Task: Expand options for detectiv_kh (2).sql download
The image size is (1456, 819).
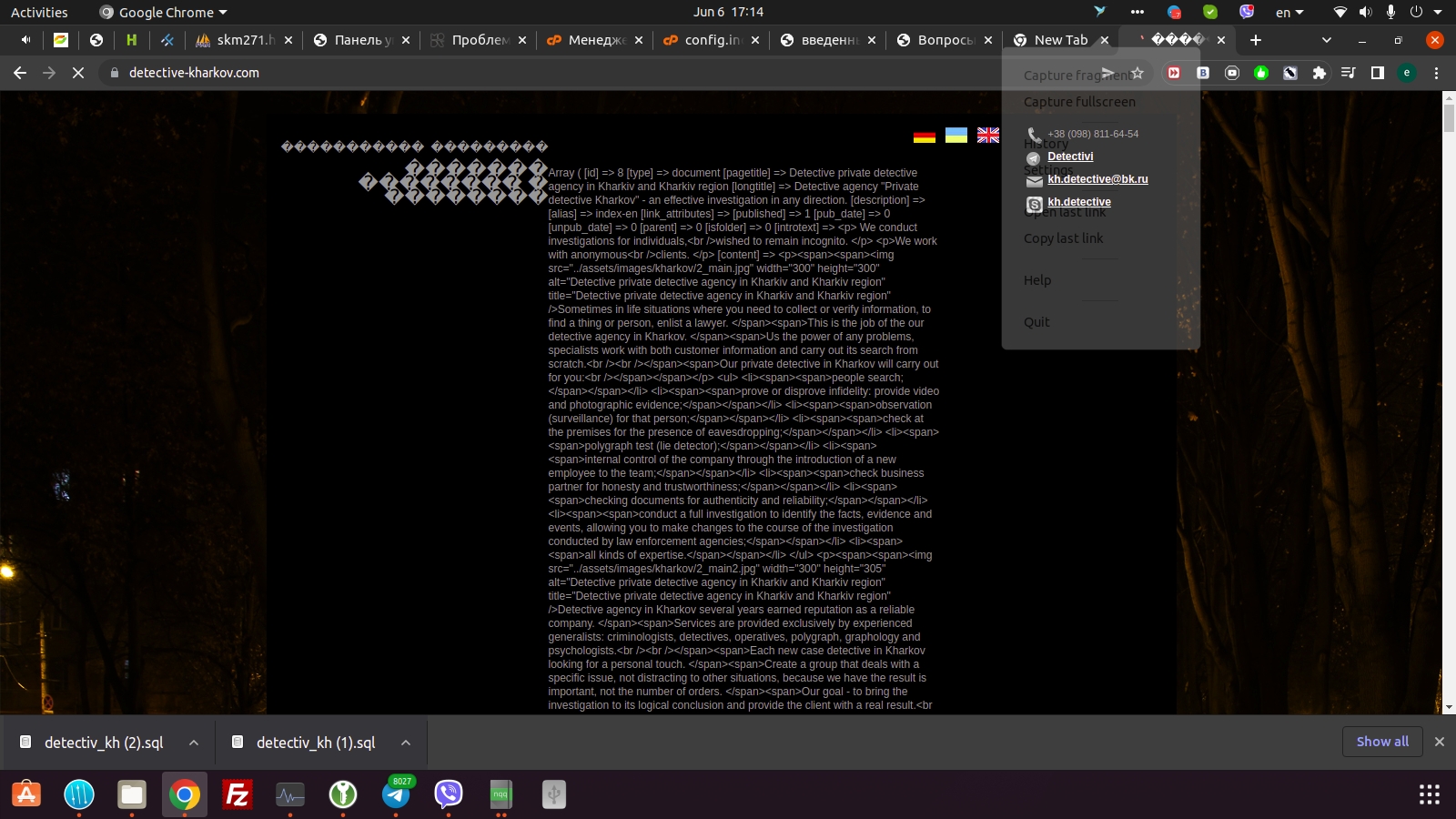Action: [x=194, y=743]
